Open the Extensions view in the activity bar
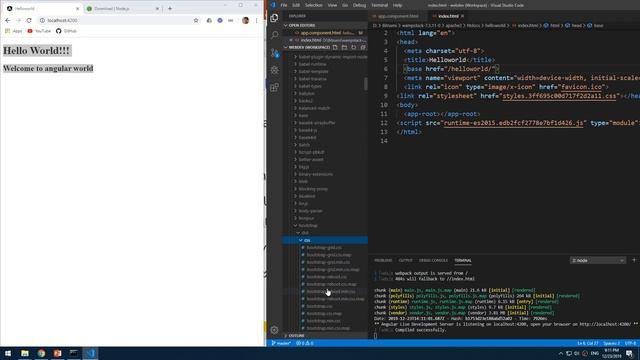Viewport: 640px width, 360px height. point(275,87)
